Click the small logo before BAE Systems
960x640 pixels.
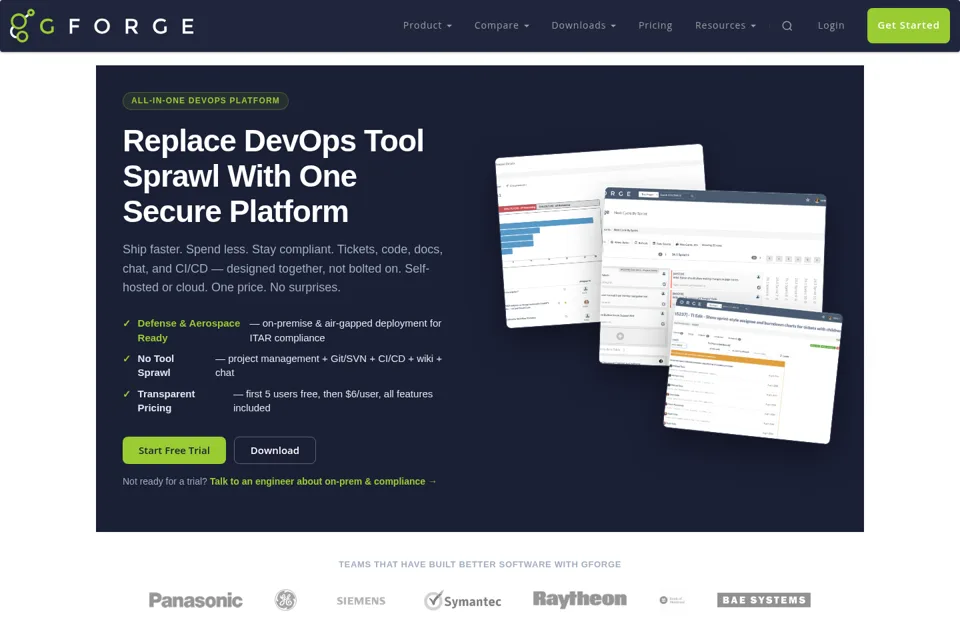[672, 600]
